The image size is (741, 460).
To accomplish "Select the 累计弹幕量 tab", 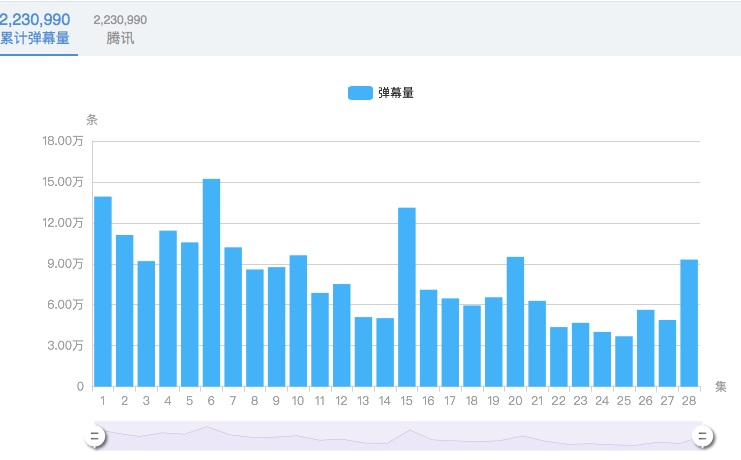I will (36, 29).
